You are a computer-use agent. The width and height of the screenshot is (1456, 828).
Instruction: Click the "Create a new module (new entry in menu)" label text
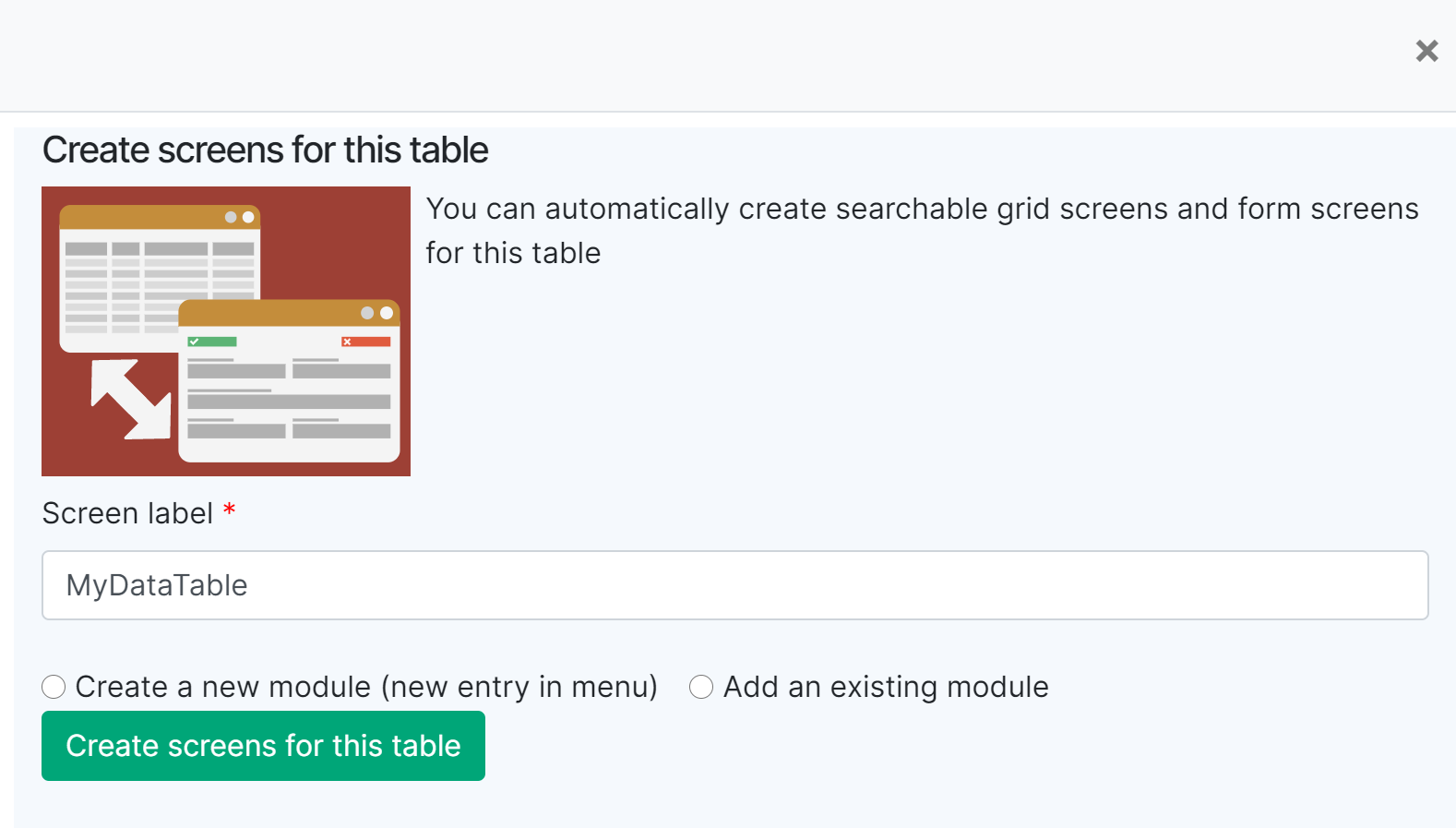[366, 687]
